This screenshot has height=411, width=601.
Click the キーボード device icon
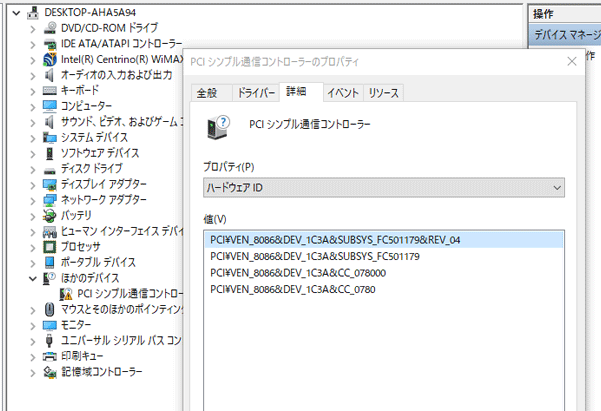tap(50, 90)
